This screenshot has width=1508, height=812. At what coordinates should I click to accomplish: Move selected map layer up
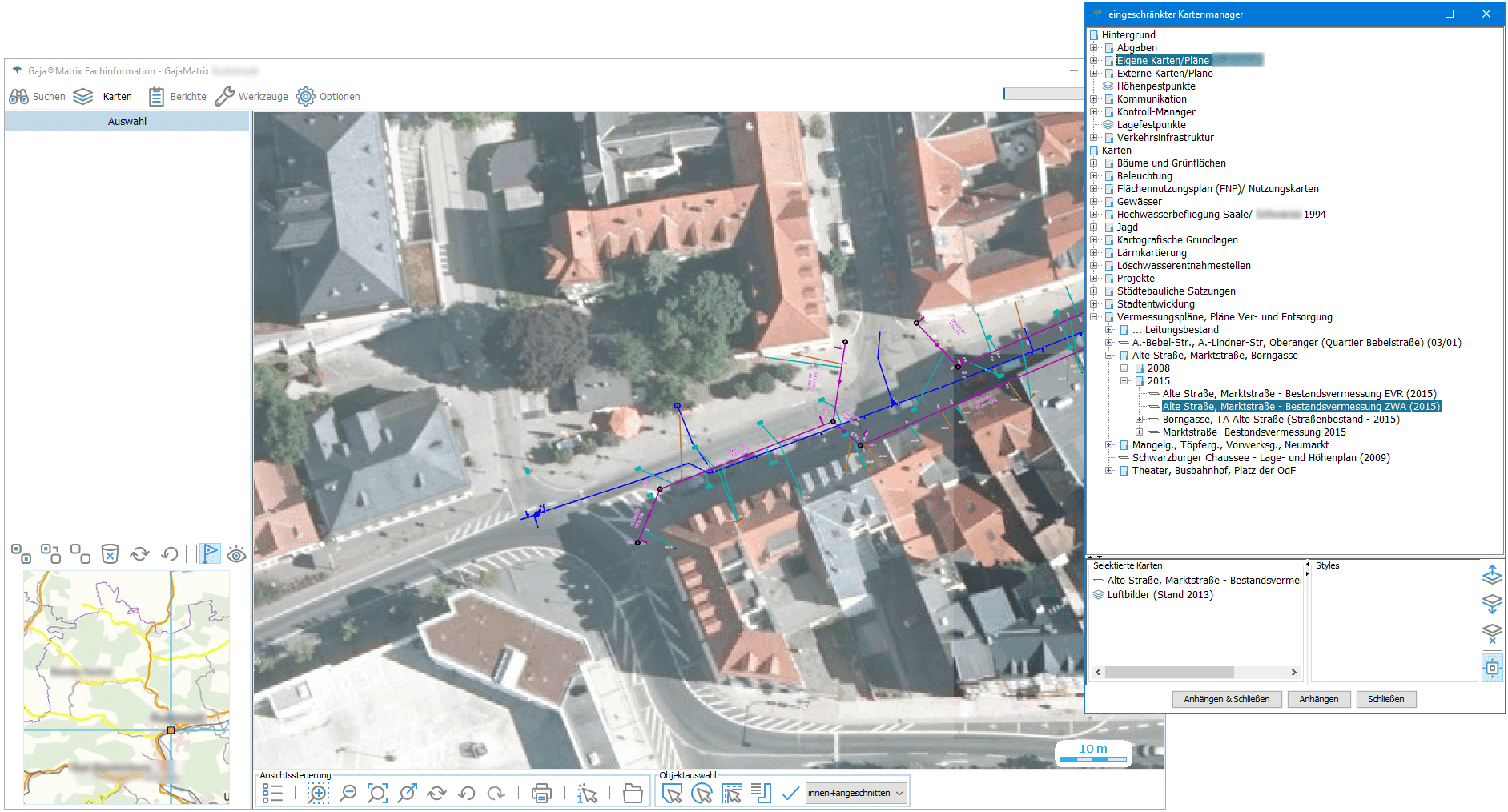[1492, 575]
